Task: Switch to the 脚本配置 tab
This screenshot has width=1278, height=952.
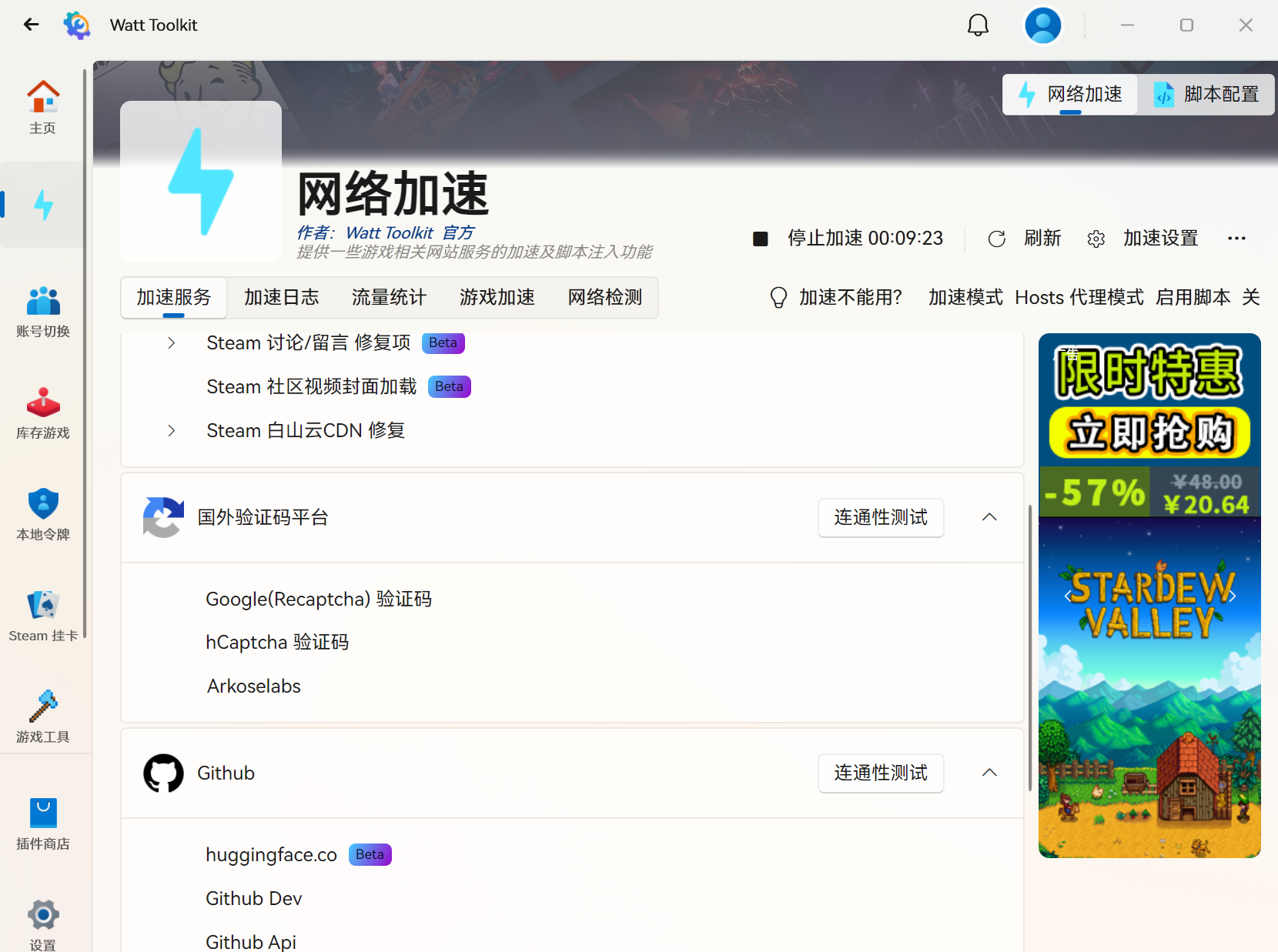Action: (1206, 94)
